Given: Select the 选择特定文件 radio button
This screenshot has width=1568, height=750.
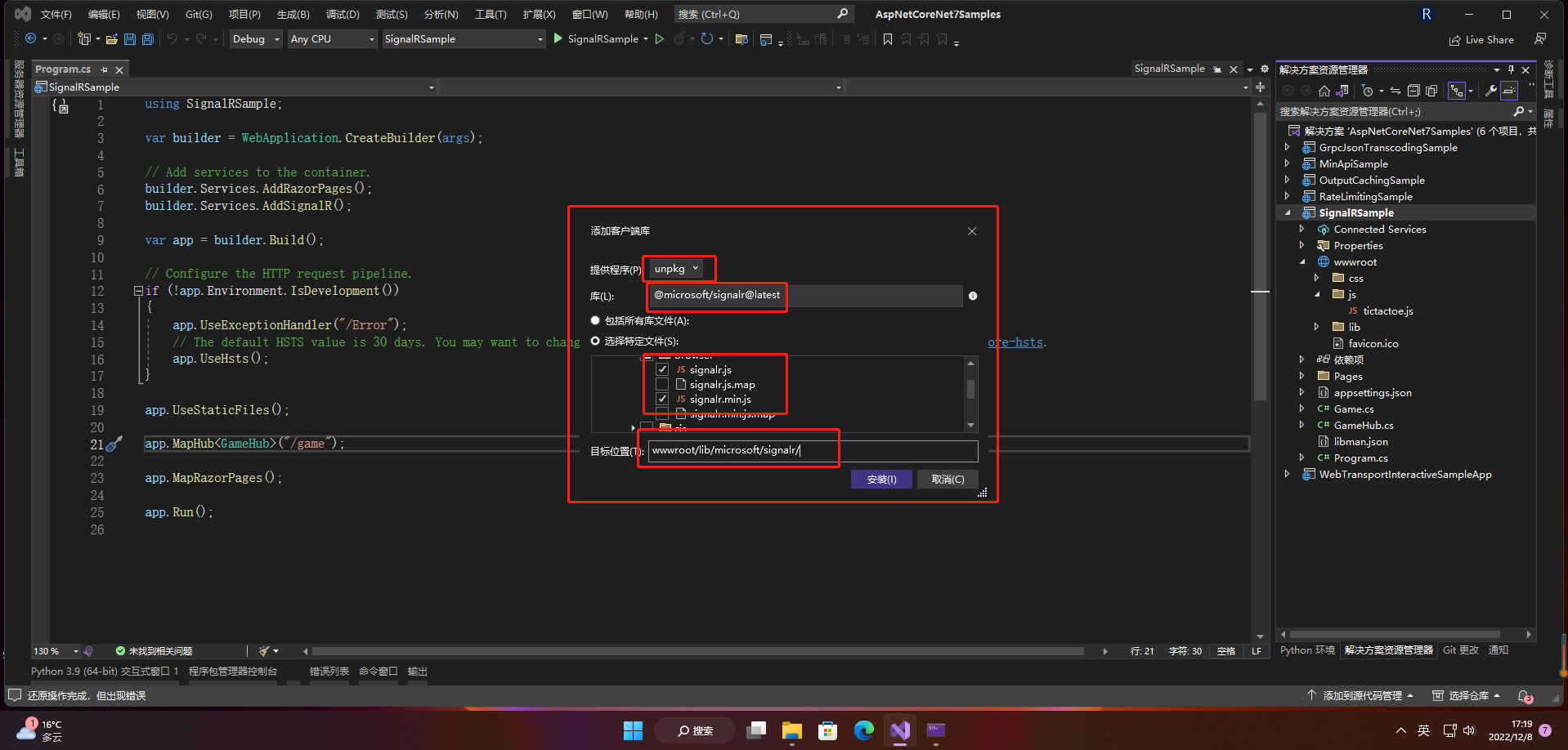Looking at the screenshot, I should (x=595, y=341).
